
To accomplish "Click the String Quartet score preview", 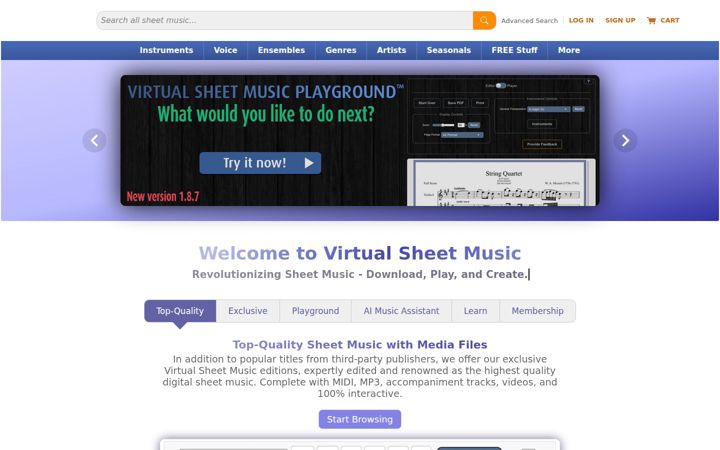I will 501,183.
